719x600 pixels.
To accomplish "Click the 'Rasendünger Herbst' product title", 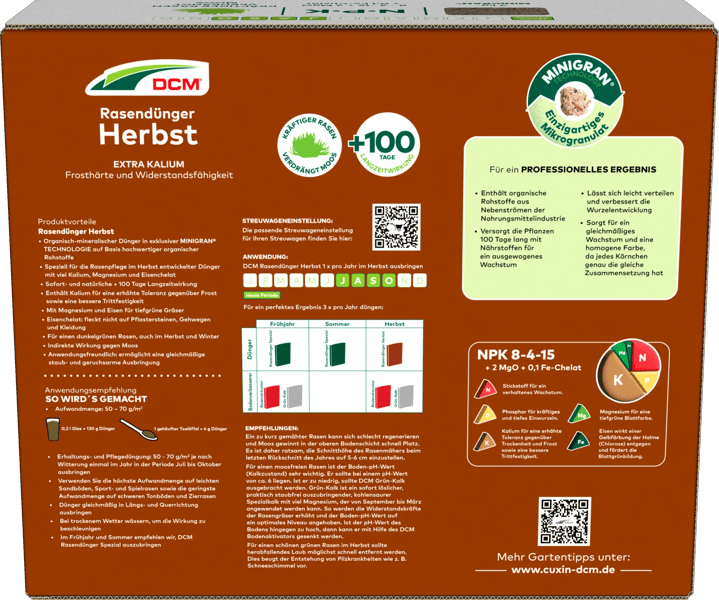I will (148, 126).
